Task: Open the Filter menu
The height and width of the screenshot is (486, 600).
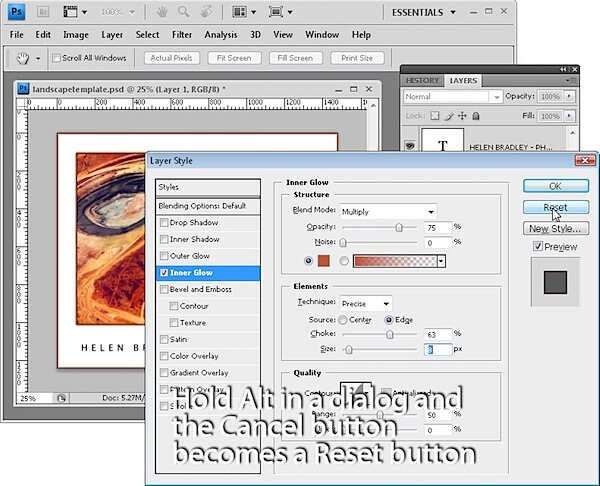Action: click(182, 35)
